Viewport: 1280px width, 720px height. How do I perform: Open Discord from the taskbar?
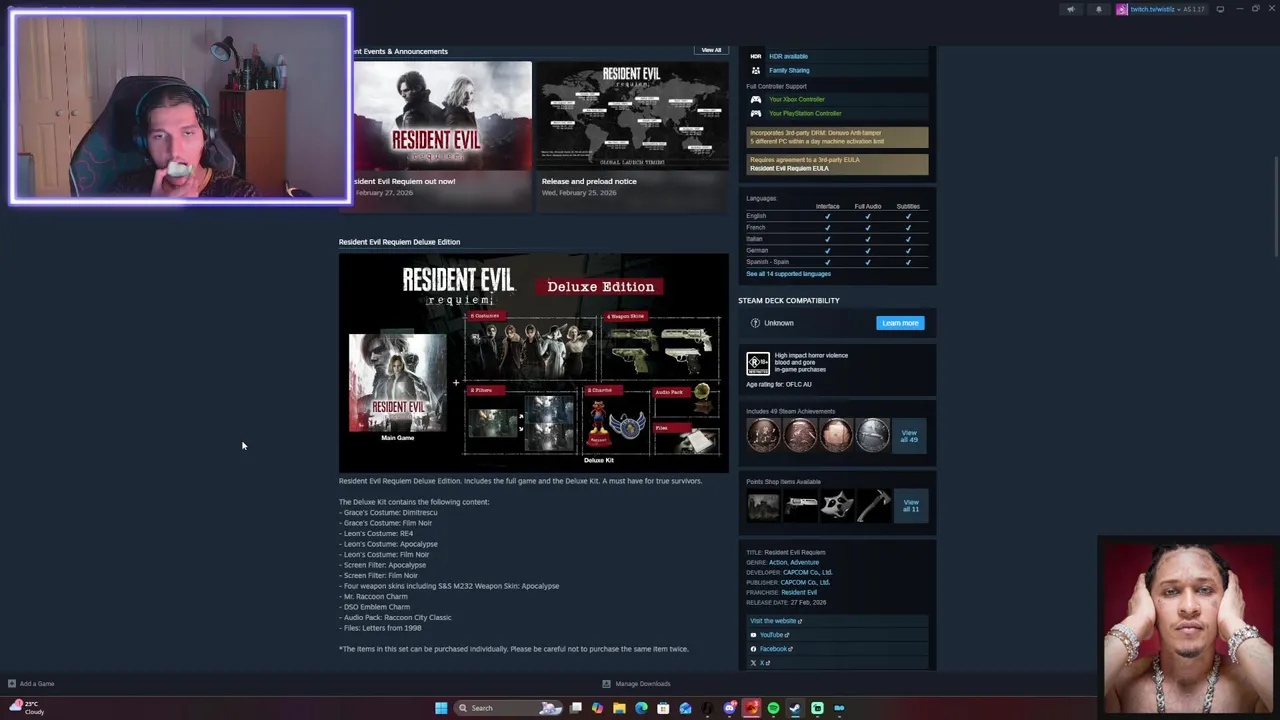(x=729, y=708)
